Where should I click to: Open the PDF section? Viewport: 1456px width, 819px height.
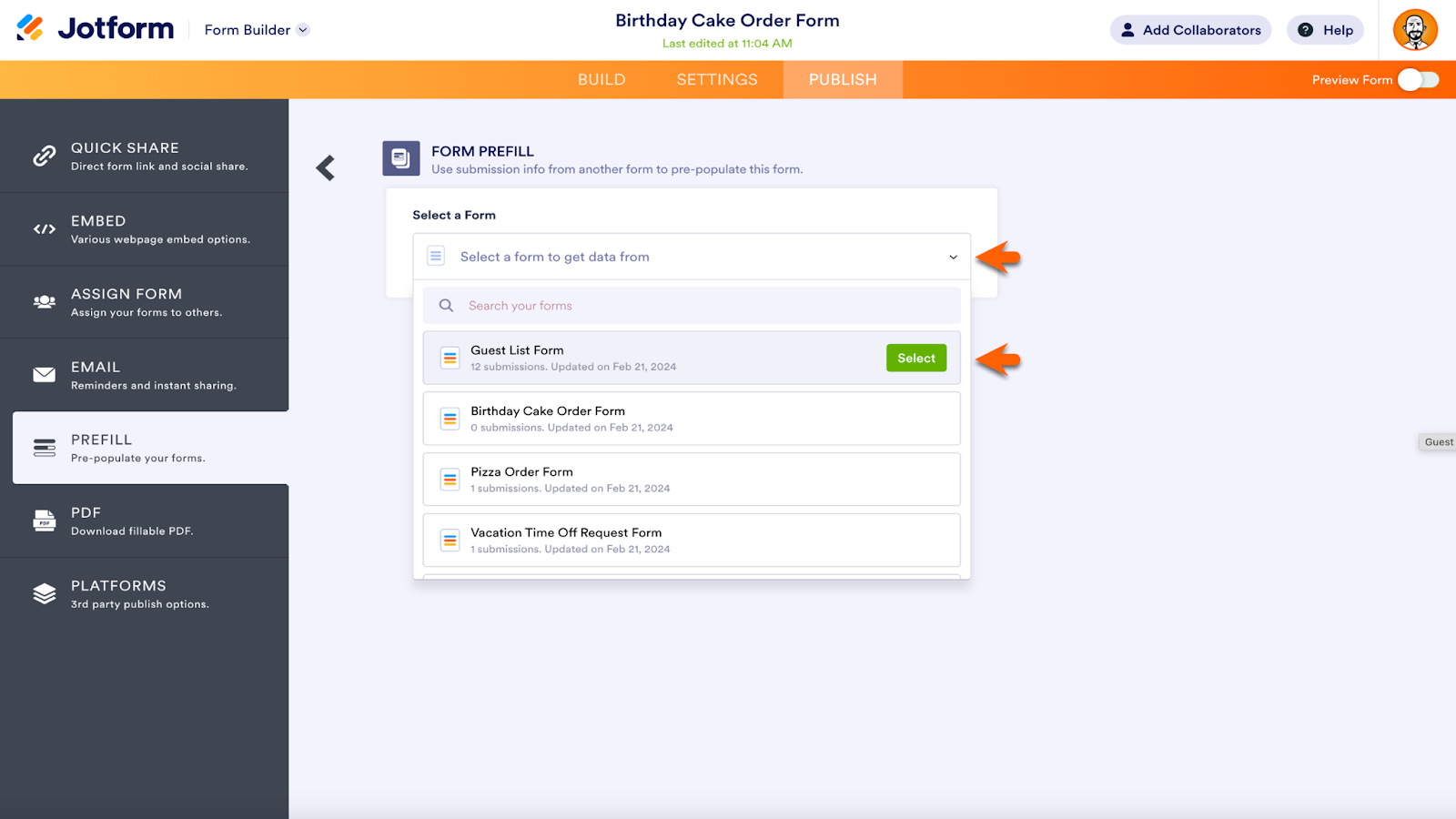point(145,521)
